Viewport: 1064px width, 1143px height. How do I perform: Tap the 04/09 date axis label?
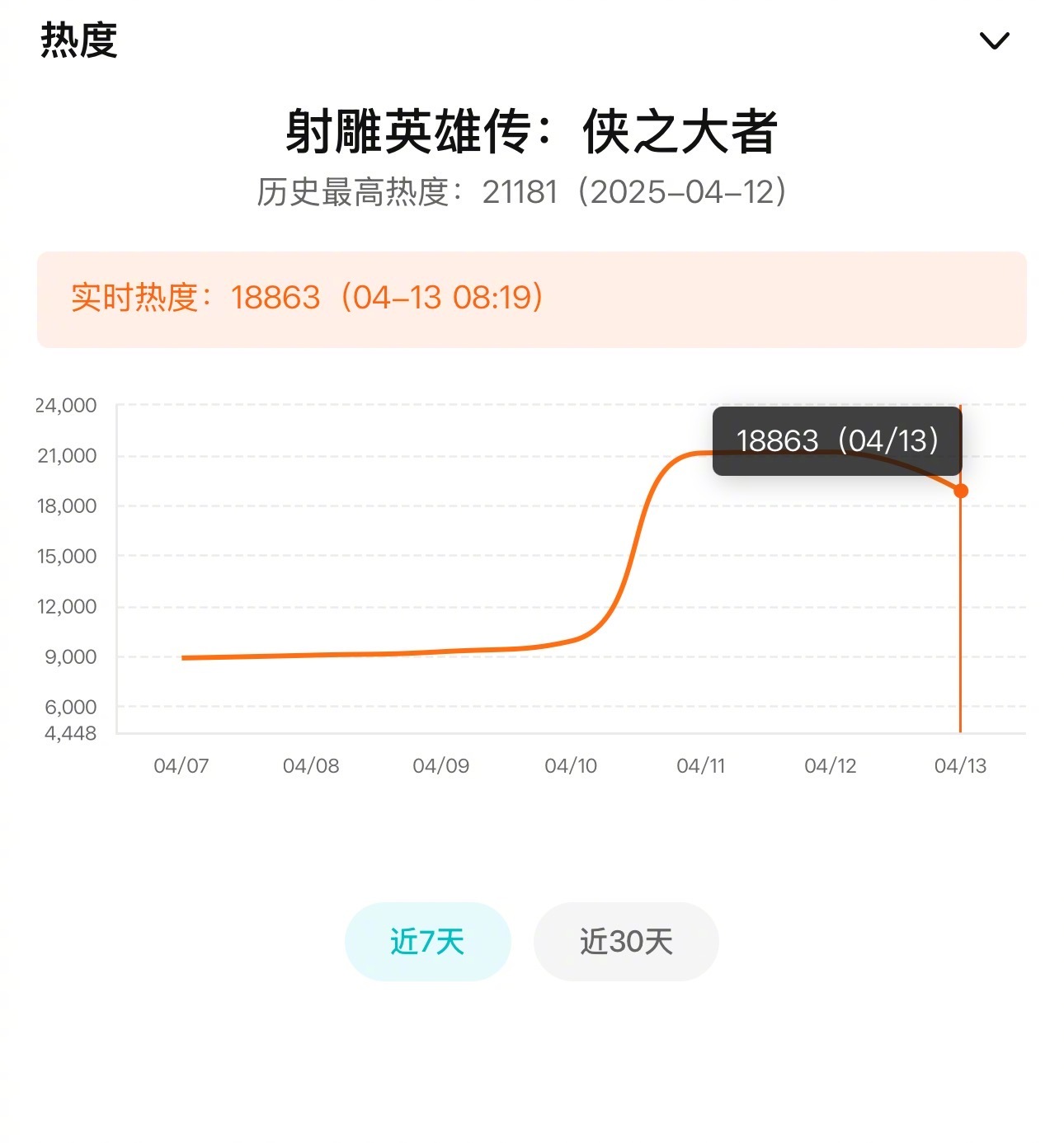point(440,765)
